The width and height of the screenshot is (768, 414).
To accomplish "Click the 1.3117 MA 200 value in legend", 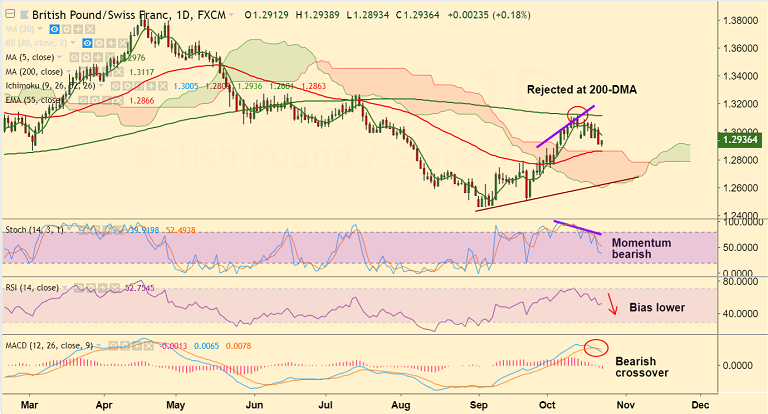I will [142, 72].
